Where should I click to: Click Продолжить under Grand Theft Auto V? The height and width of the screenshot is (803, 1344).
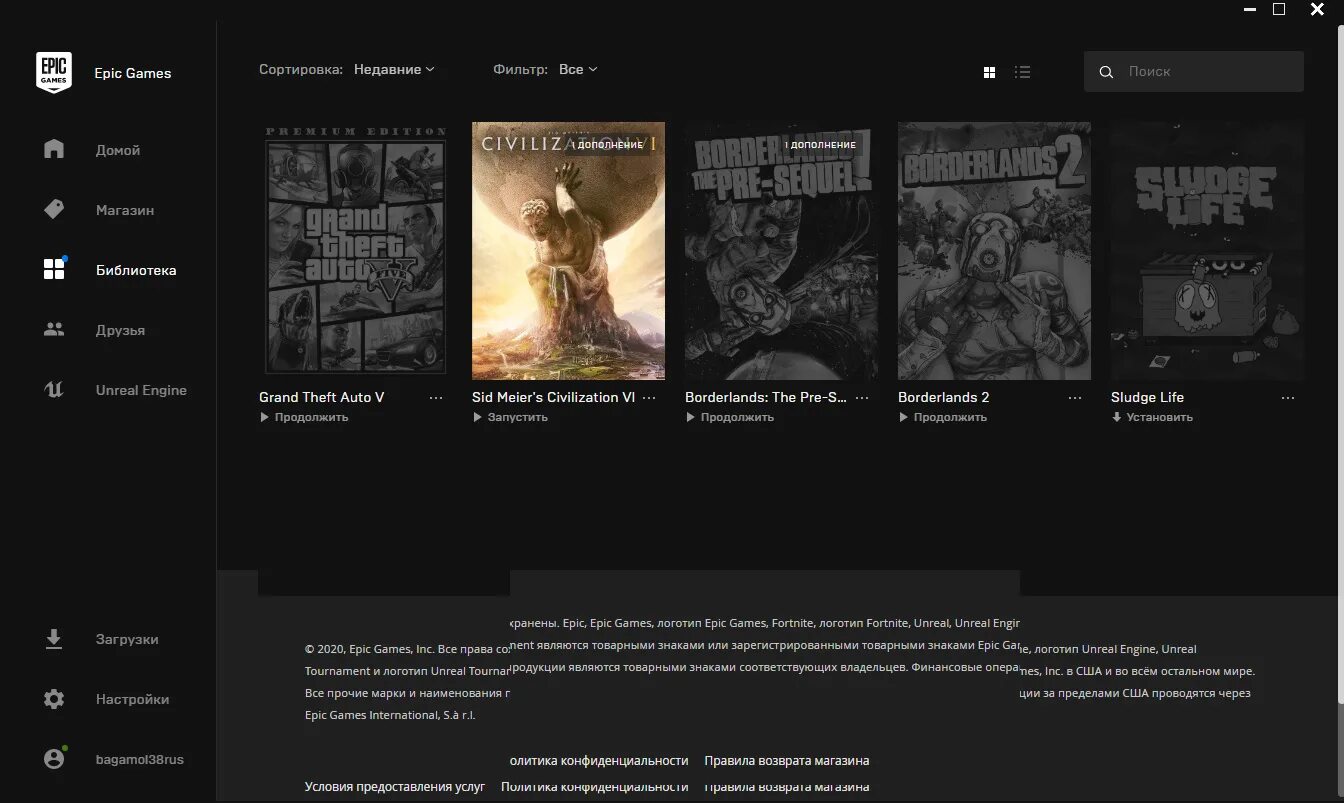click(304, 417)
